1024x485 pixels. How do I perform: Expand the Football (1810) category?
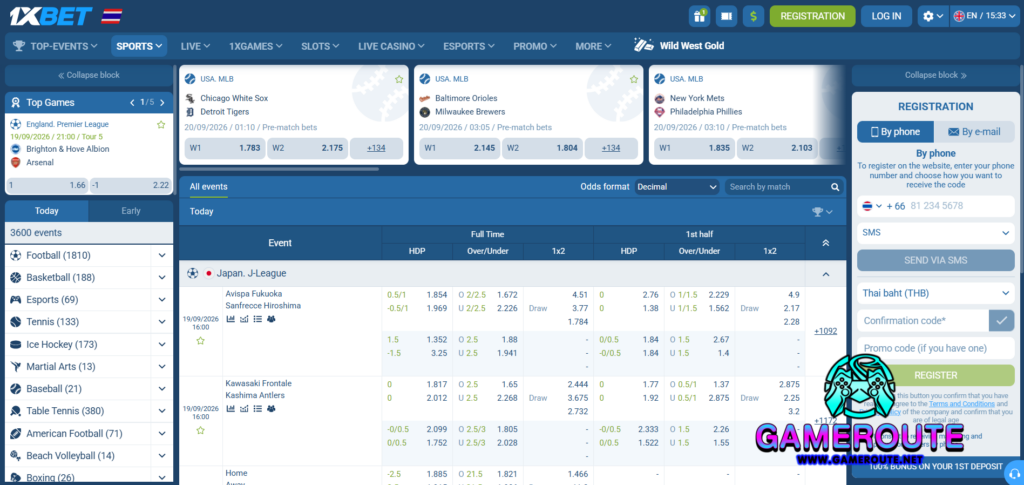[162, 255]
